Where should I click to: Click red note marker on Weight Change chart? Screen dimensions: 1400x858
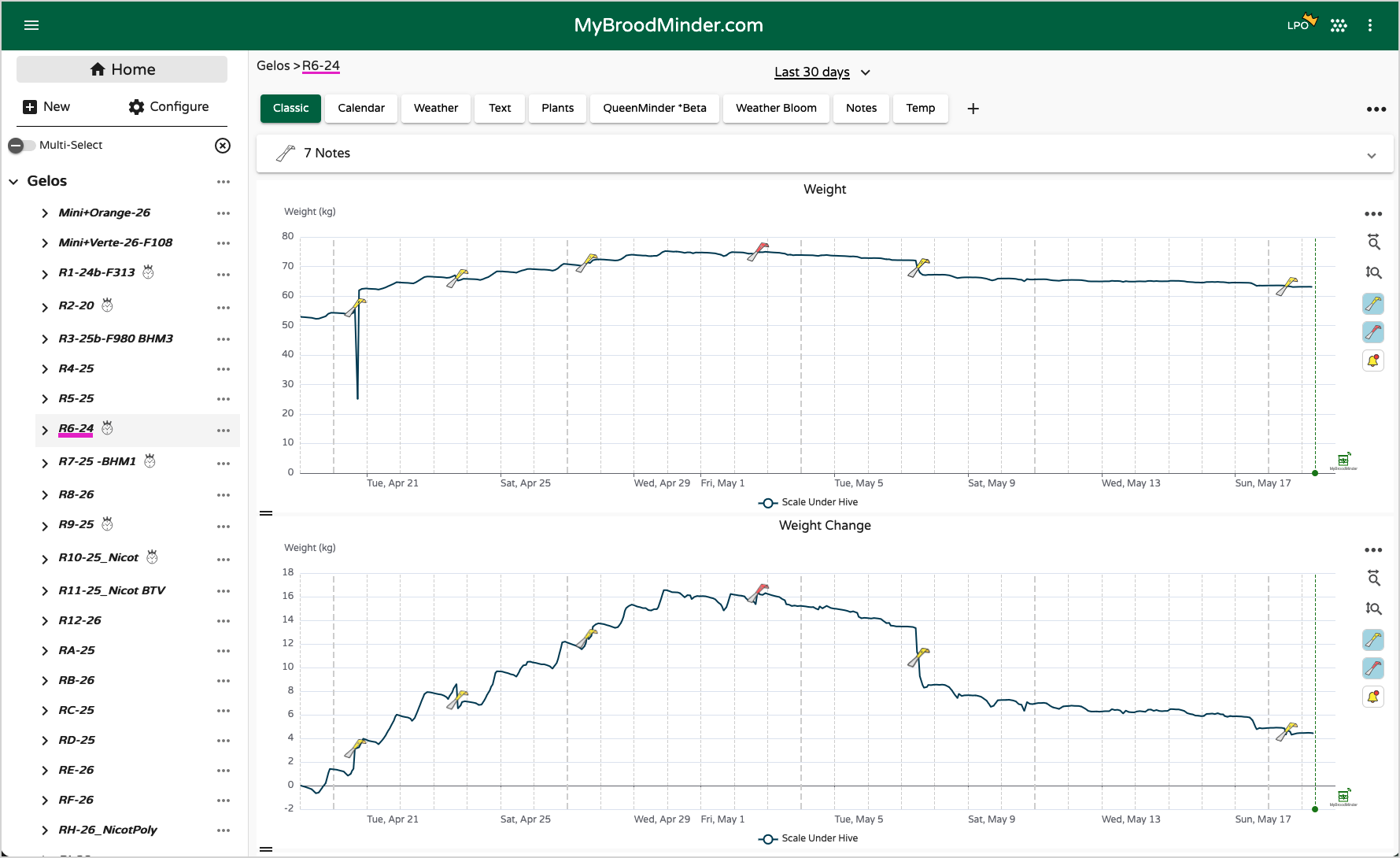[x=758, y=593]
